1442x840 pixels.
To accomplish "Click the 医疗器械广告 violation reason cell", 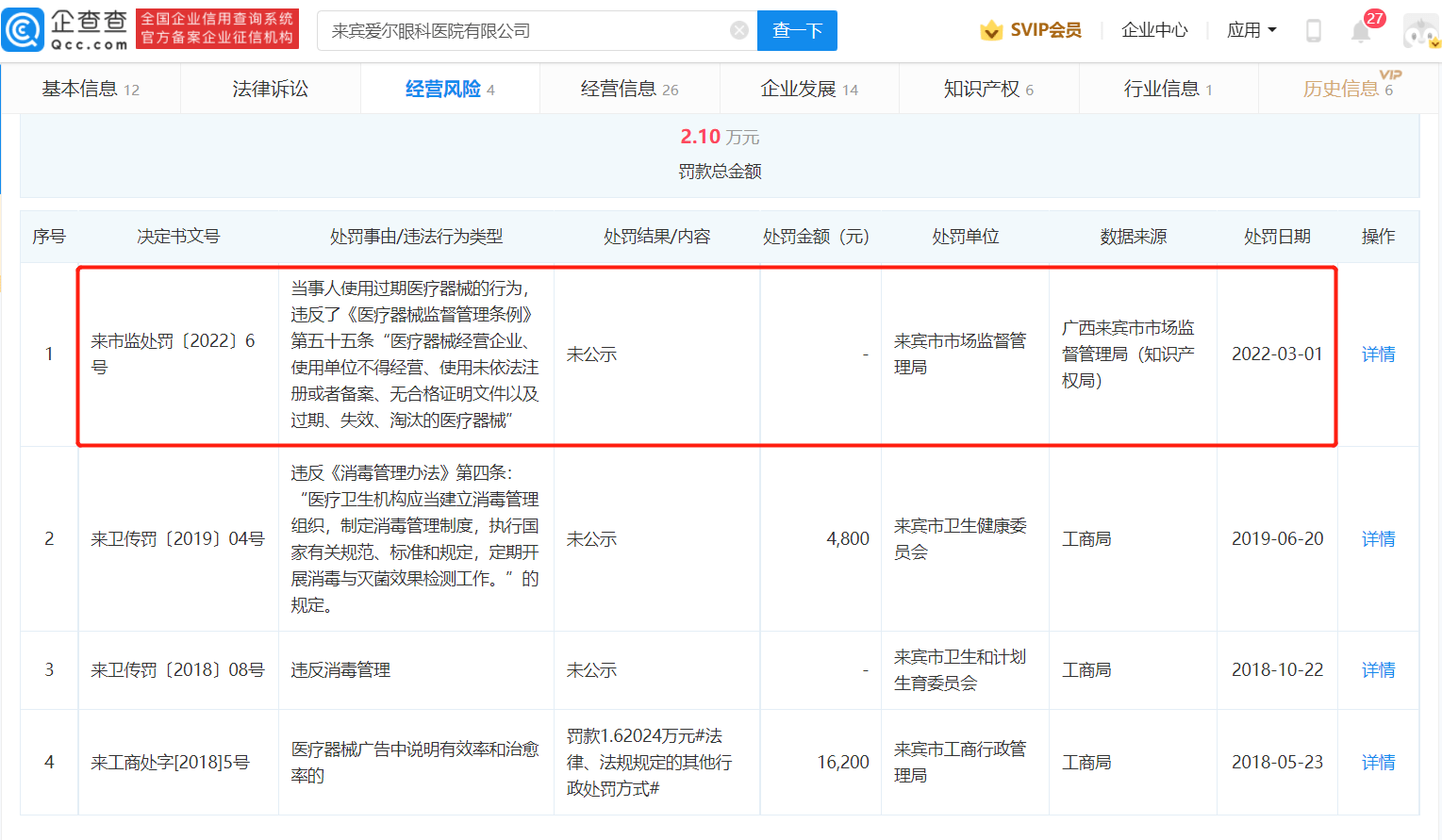I will click(x=415, y=762).
